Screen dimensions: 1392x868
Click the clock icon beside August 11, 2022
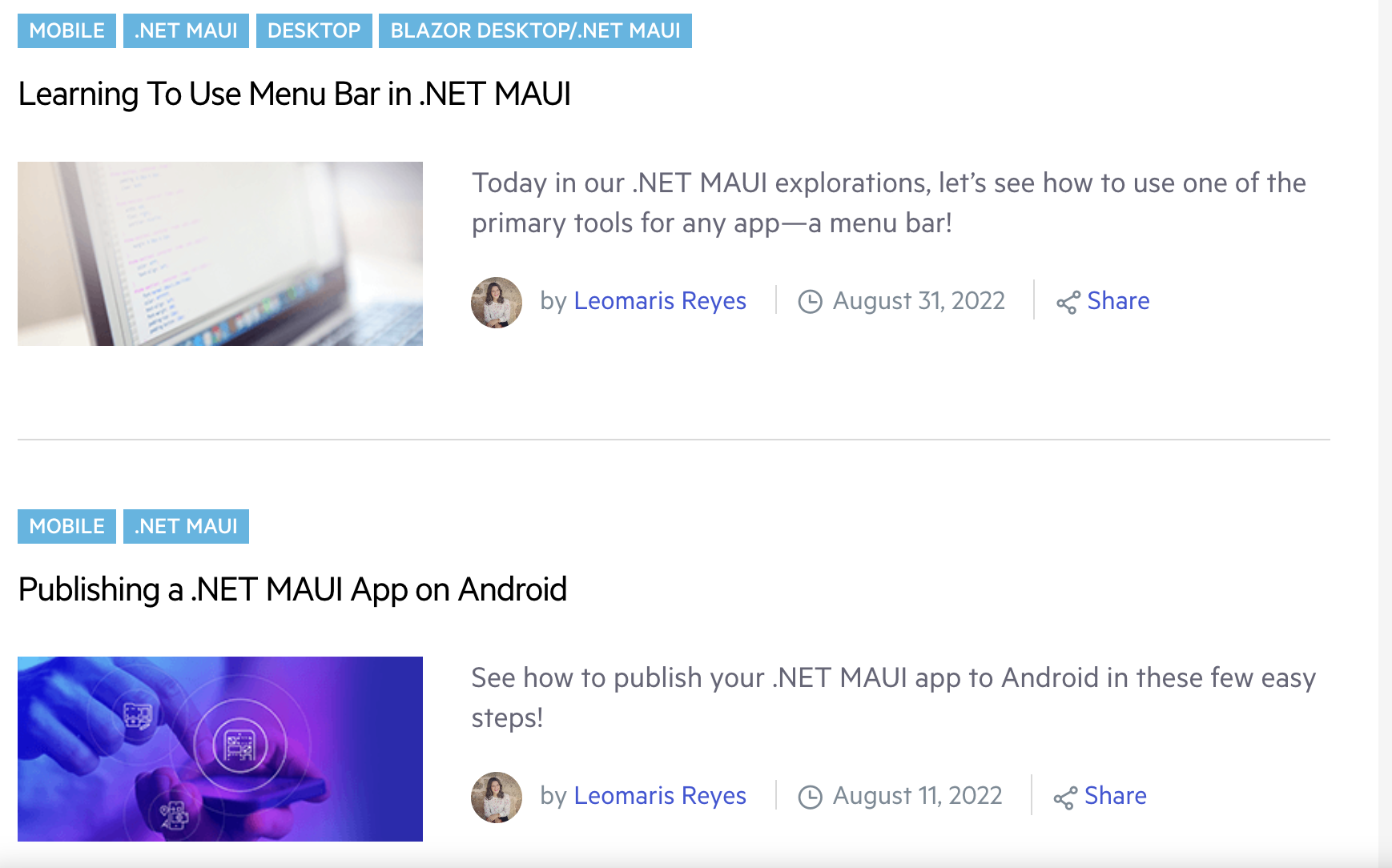[811, 797]
